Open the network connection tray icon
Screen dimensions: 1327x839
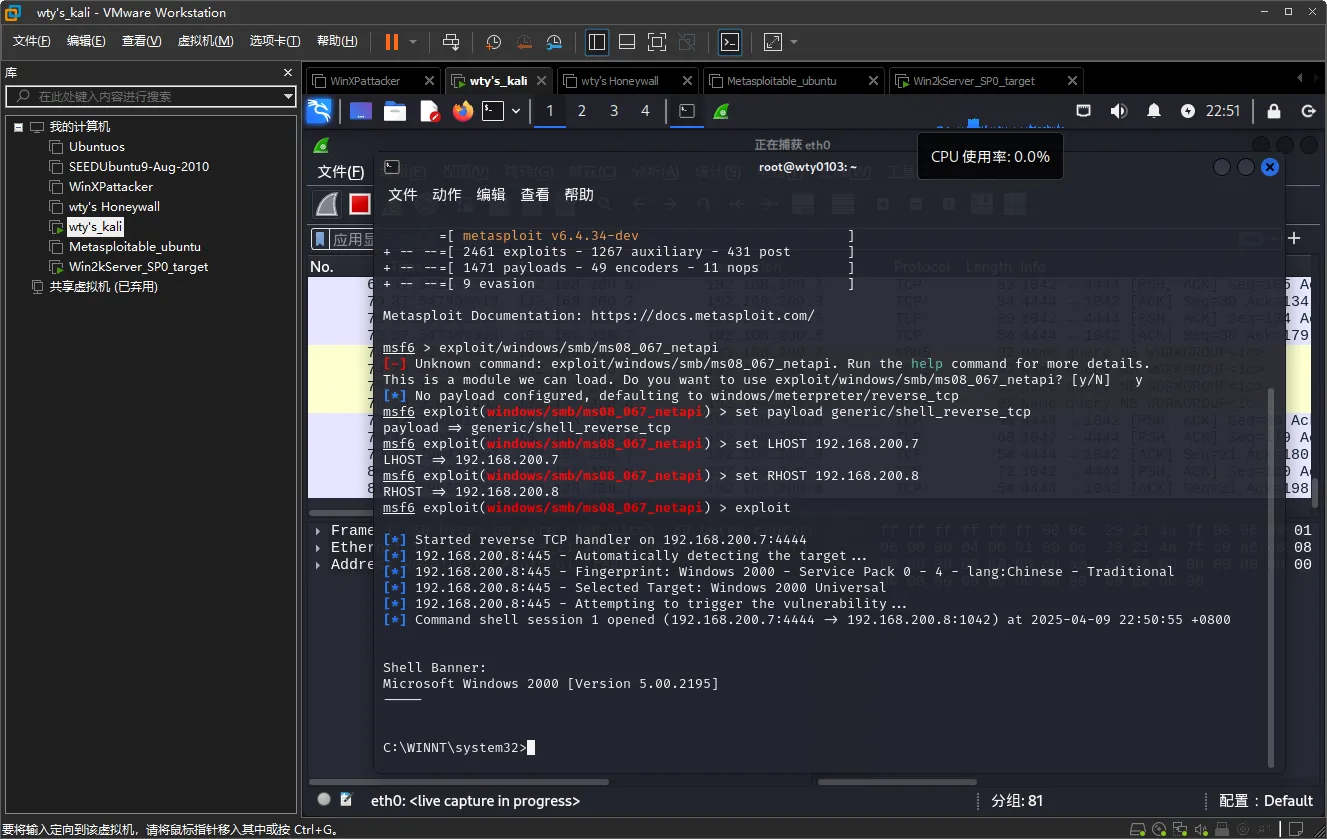pyautogui.click(x=1083, y=111)
